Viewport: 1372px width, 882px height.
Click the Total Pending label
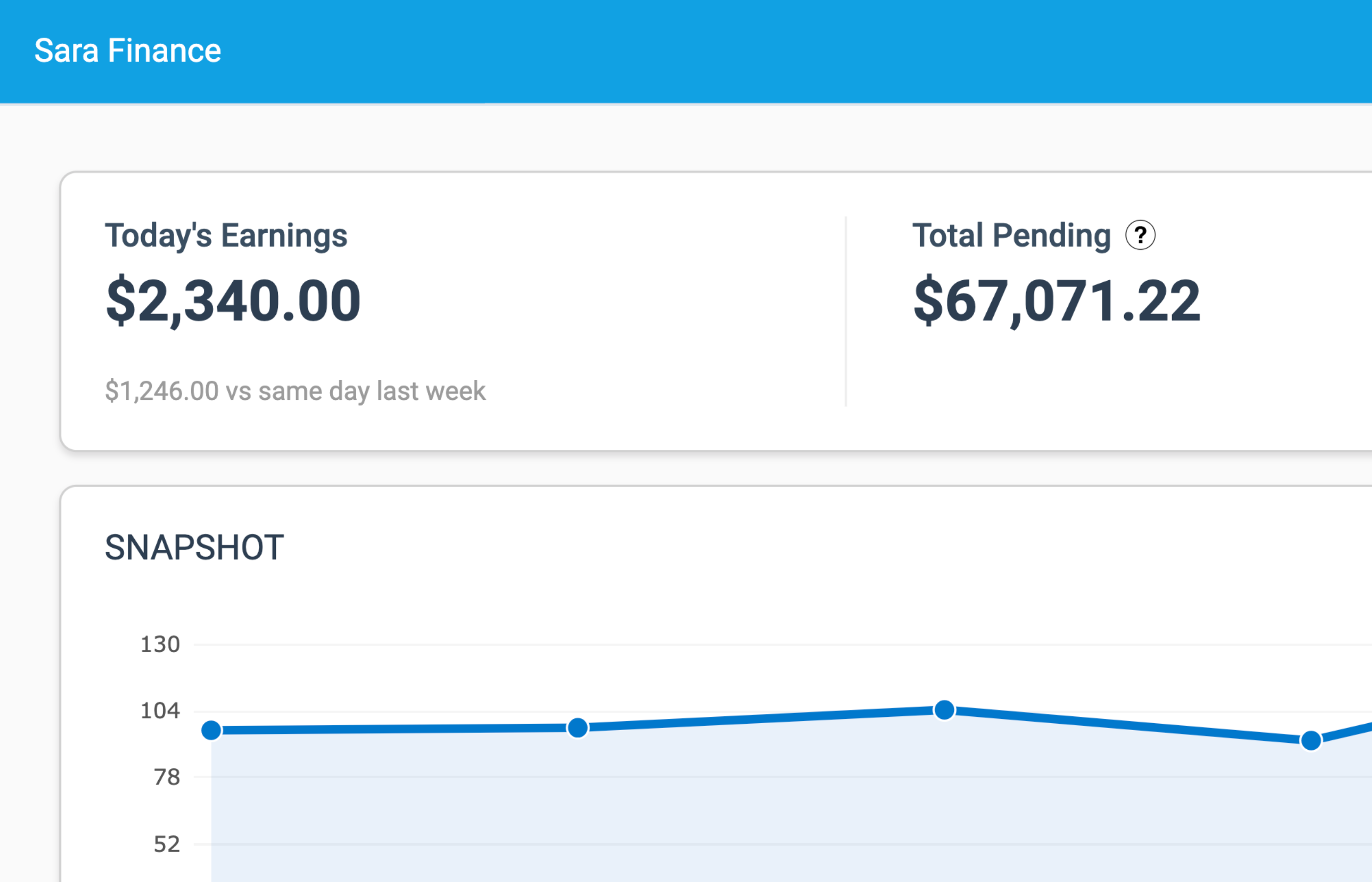(x=1011, y=235)
